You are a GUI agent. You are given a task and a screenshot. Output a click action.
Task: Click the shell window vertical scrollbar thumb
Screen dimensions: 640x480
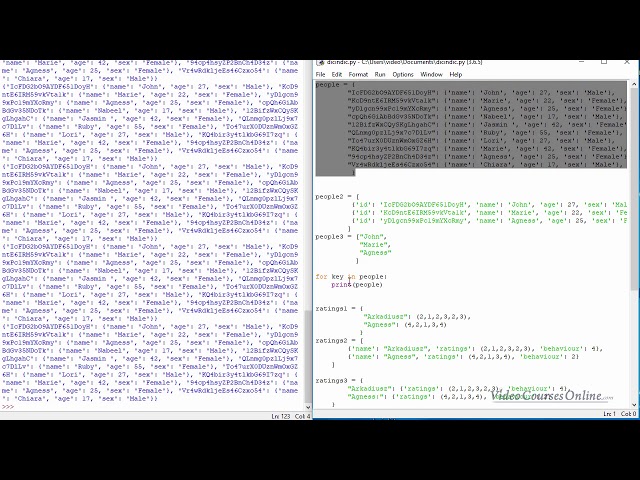308,356
